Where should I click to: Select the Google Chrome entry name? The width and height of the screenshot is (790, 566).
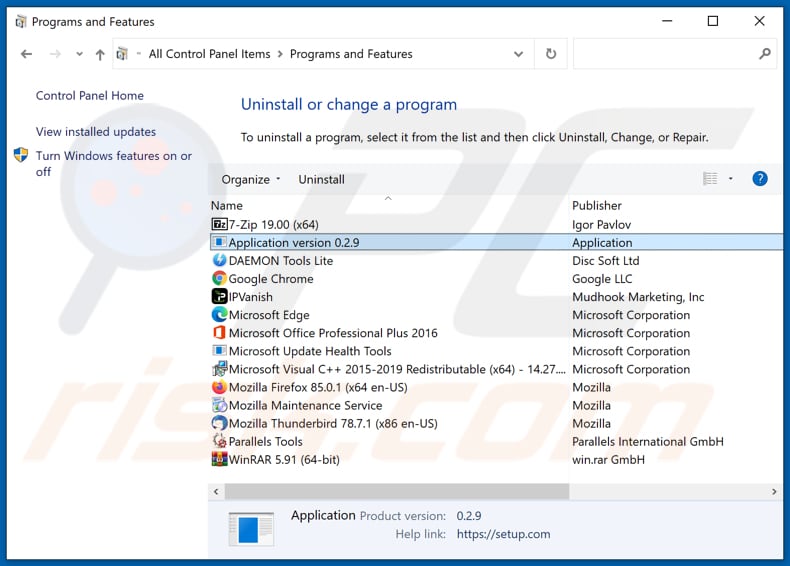pos(271,279)
